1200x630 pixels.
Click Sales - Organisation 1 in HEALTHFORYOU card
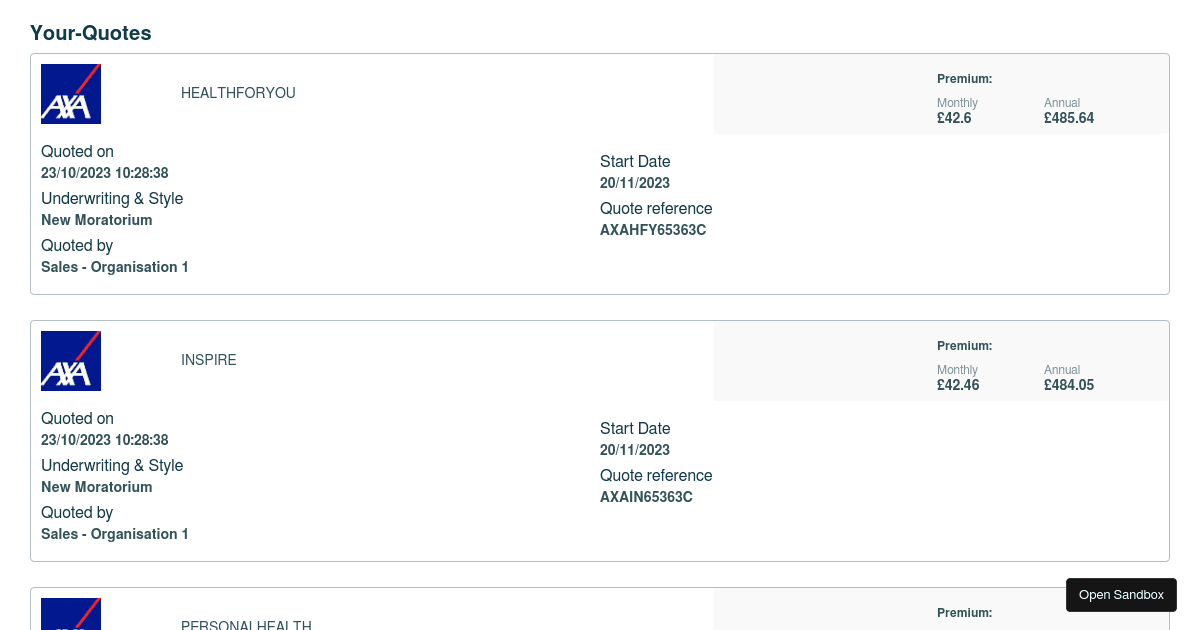[x=115, y=267]
